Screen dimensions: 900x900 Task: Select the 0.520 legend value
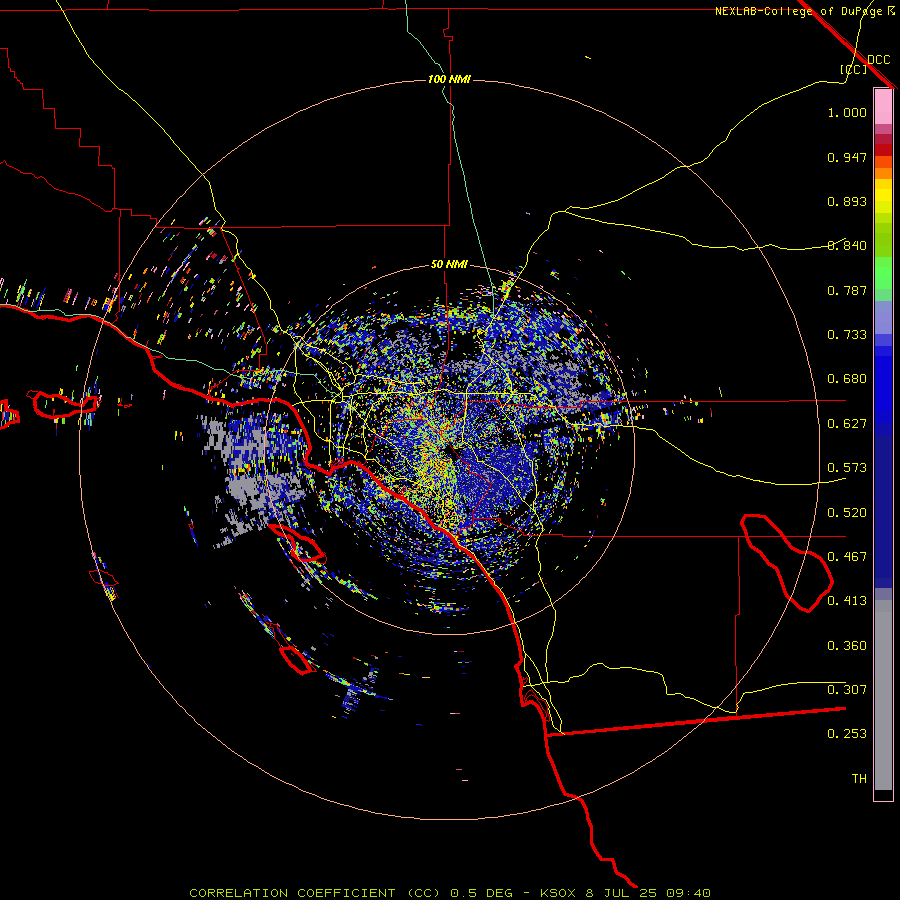pos(847,513)
